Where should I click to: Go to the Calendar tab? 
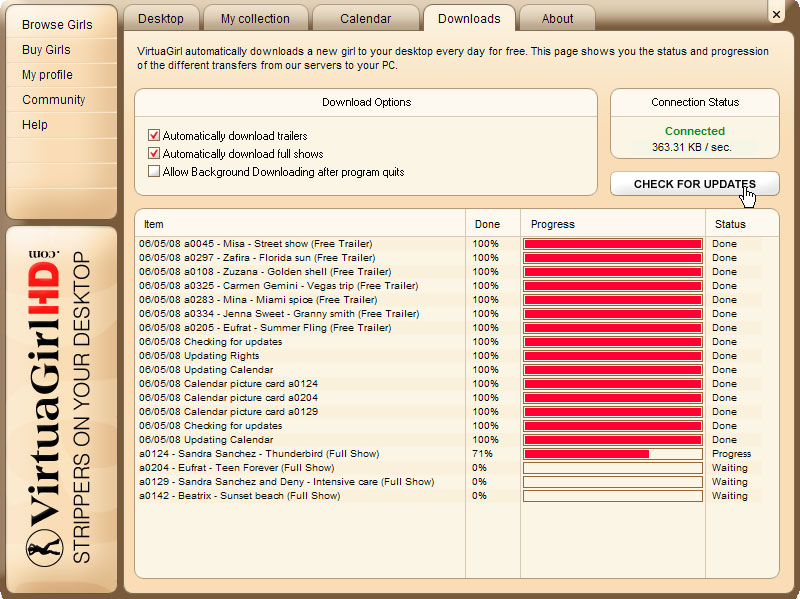coord(365,19)
